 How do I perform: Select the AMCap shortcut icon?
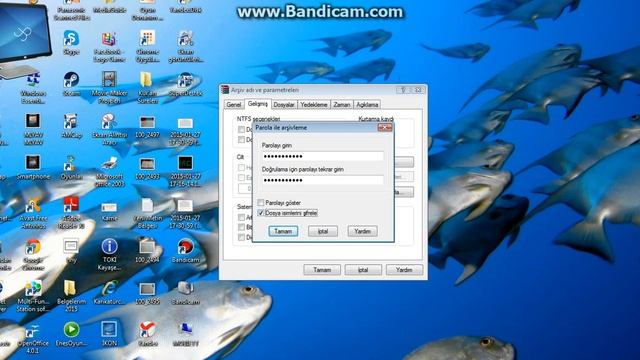click(71, 125)
